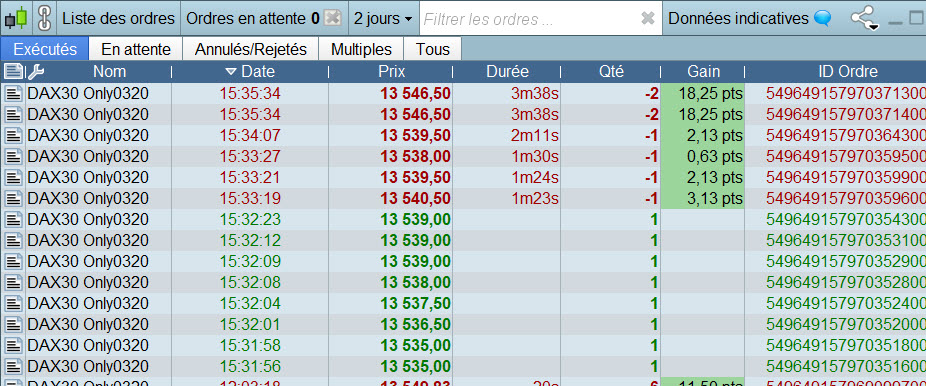Clear the order filter field
Image resolution: width=926 pixels, height=386 pixels.
pyautogui.click(x=648, y=19)
